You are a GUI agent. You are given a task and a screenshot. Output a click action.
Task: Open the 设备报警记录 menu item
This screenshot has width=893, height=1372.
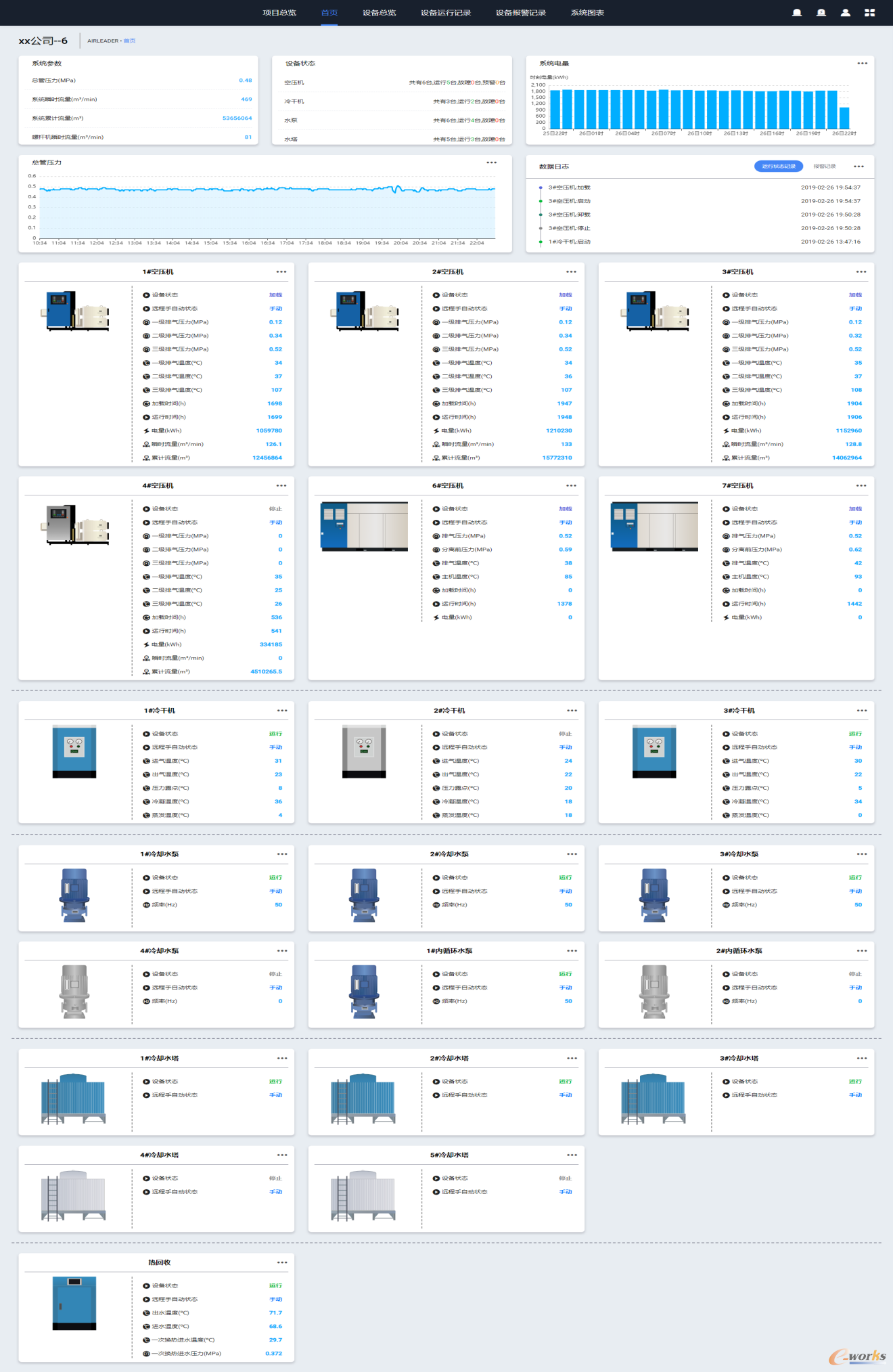(521, 13)
